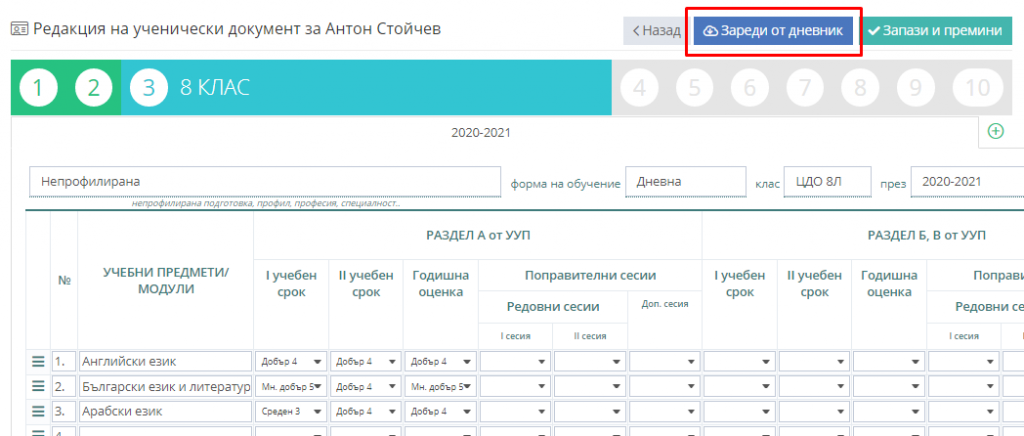
Task: Open Раздел Б I срок dropdown for Английски
Action: (740, 361)
